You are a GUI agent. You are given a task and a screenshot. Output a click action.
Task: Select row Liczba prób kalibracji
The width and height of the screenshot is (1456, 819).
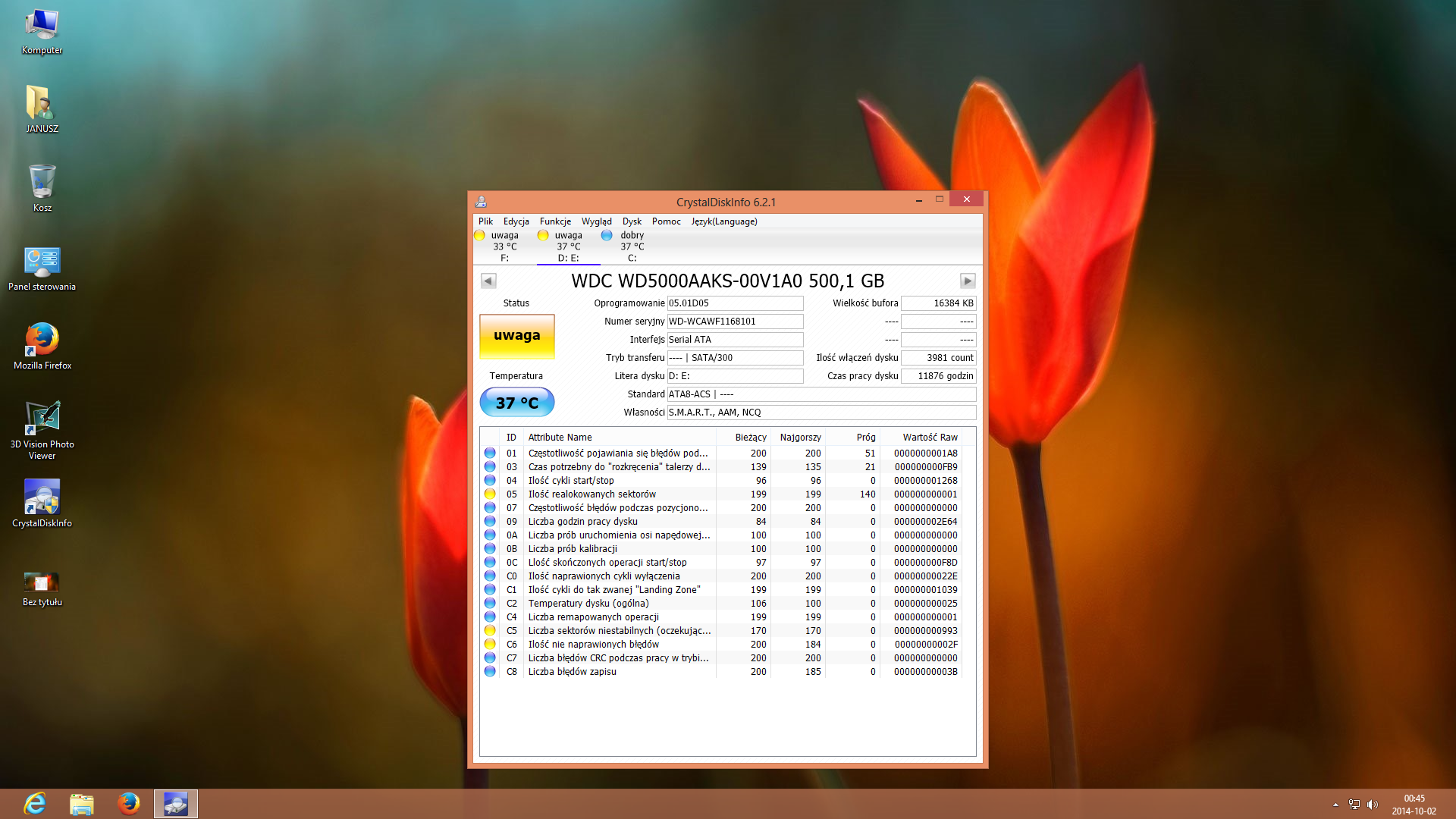coord(721,549)
